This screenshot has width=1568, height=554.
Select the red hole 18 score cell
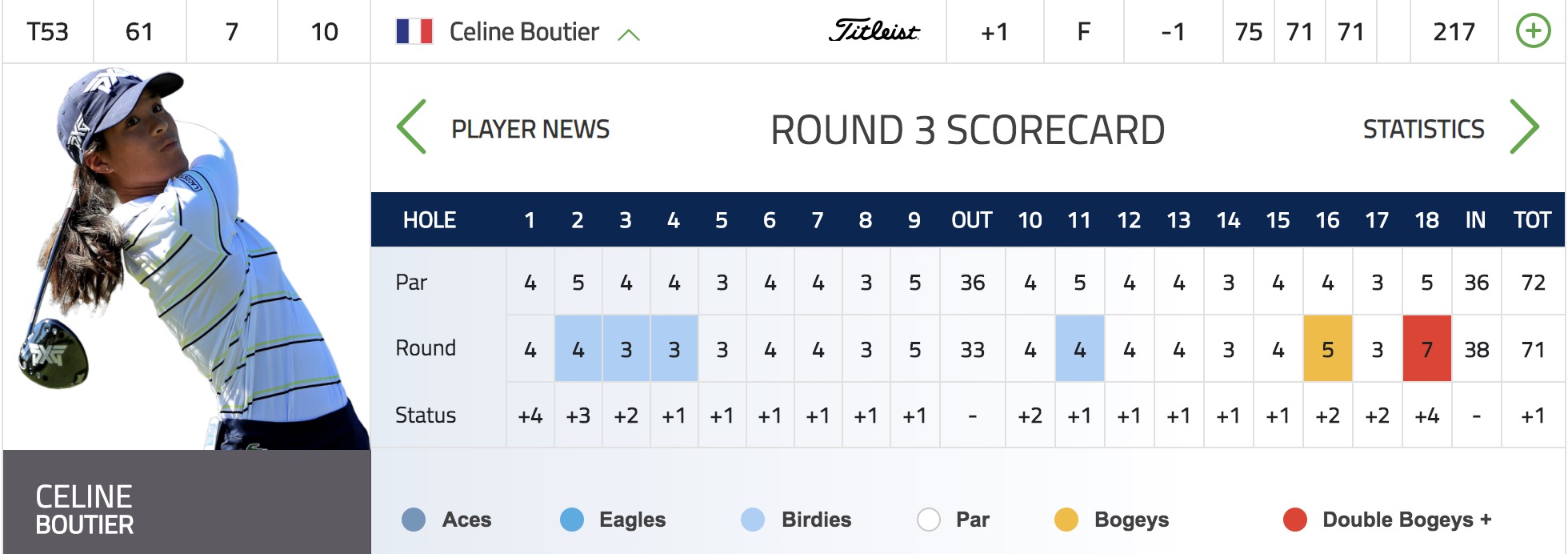[x=1426, y=348]
